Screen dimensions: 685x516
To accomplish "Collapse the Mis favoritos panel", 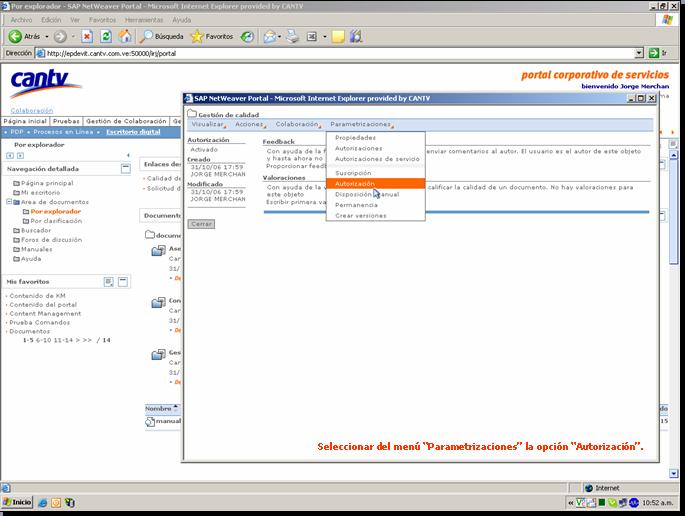I will tap(123, 282).
